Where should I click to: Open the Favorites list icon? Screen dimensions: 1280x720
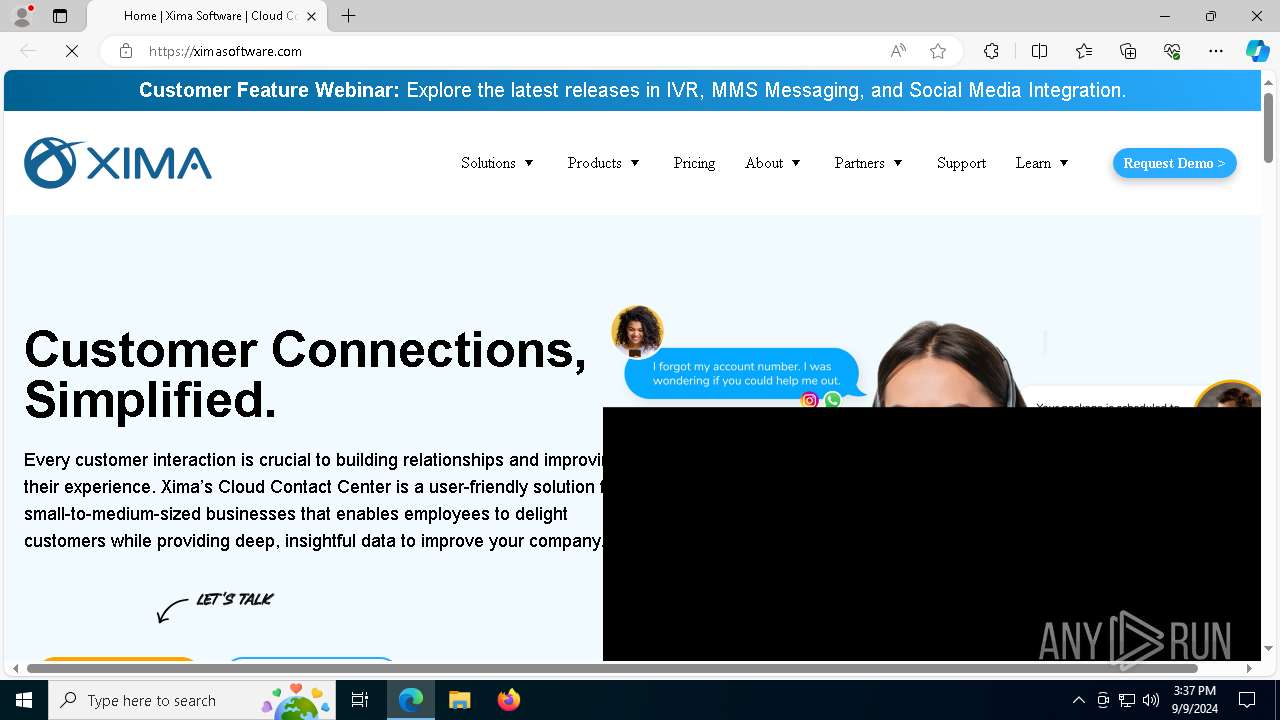[x=1084, y=51]
